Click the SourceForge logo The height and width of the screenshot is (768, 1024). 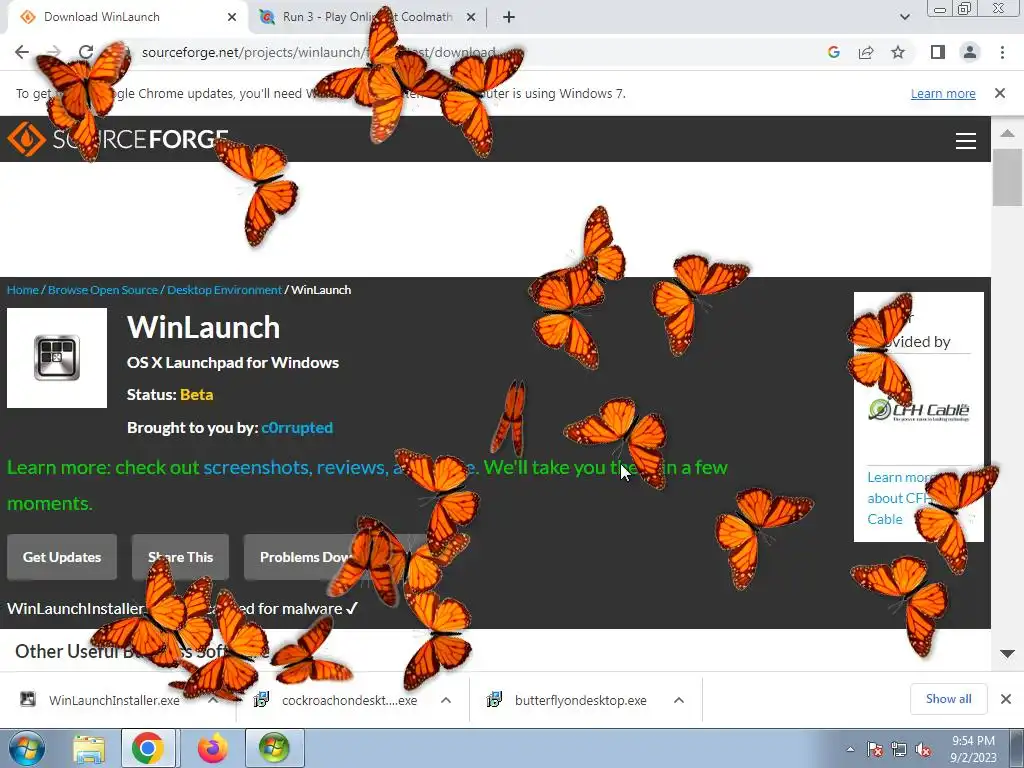118,139
